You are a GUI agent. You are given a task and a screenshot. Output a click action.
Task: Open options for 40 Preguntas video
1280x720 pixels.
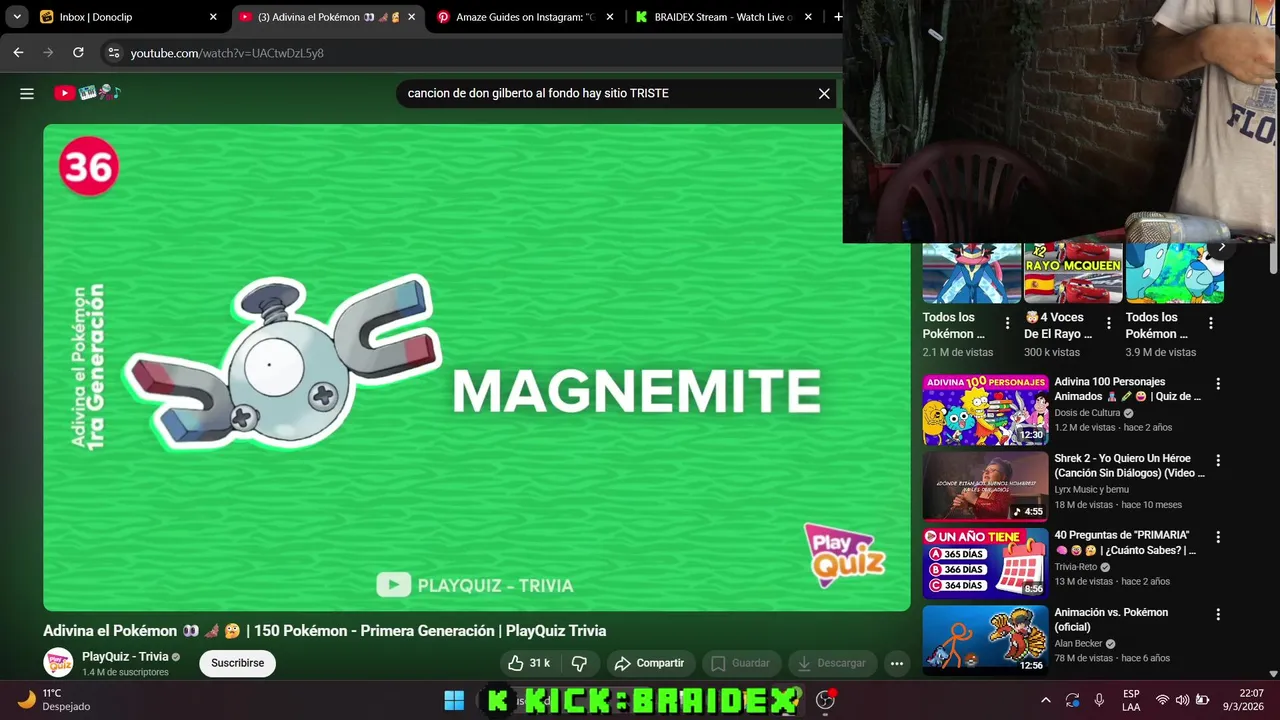[1218, 537]
